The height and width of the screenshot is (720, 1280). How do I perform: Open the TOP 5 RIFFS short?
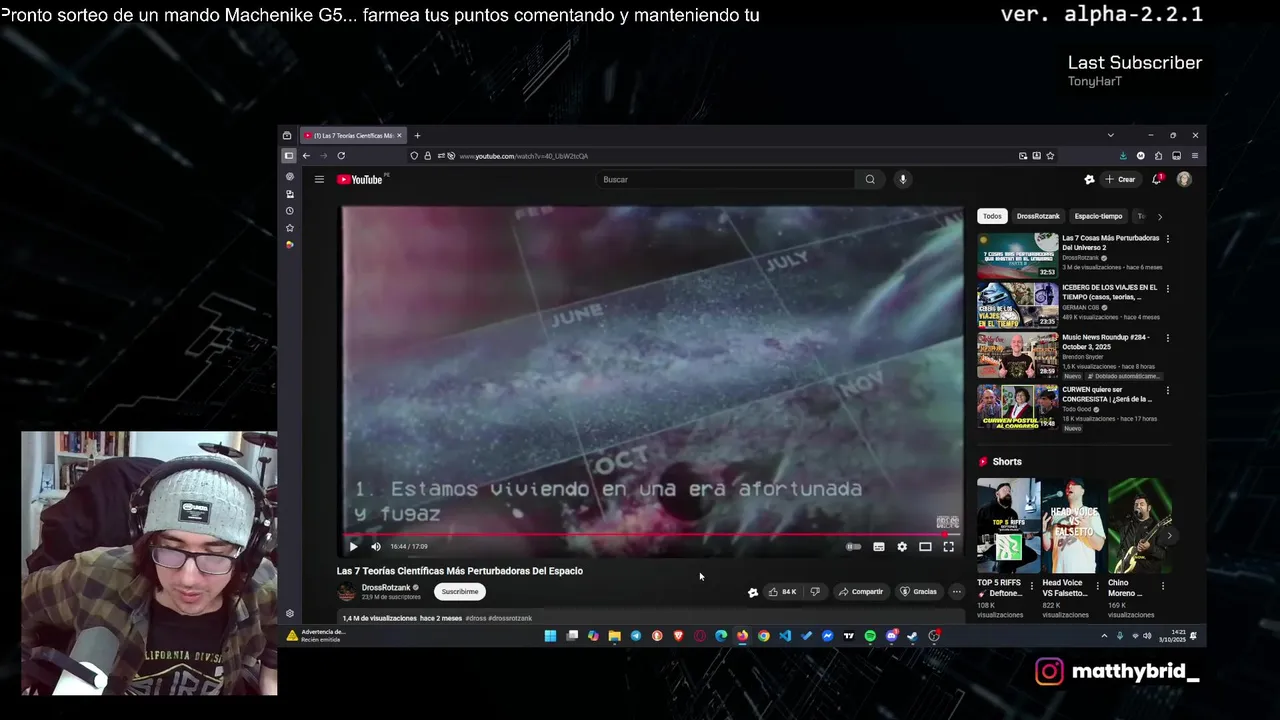point(1008,526)
